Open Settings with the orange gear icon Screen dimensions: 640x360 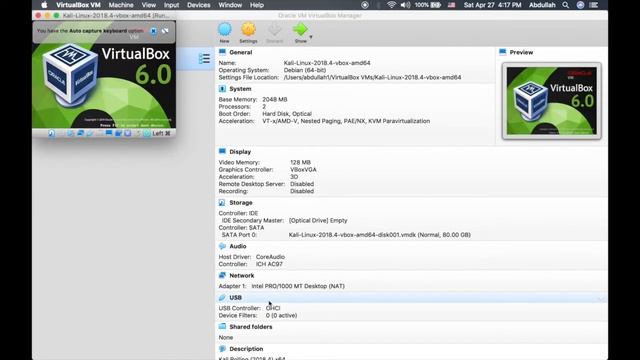pos(248,29)
